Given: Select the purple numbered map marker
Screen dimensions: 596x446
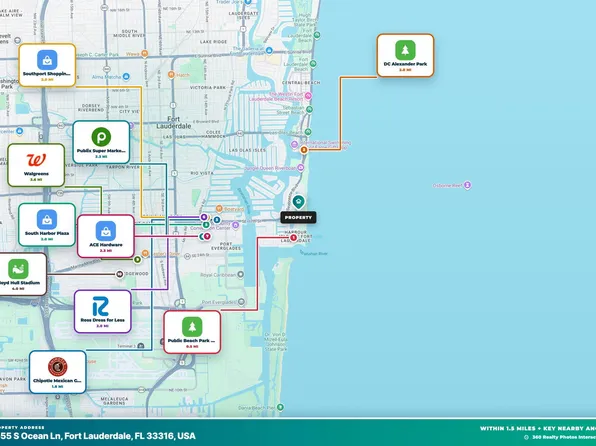Looking at the screenshot, I should pyautogui.click(x=204, y=217).
